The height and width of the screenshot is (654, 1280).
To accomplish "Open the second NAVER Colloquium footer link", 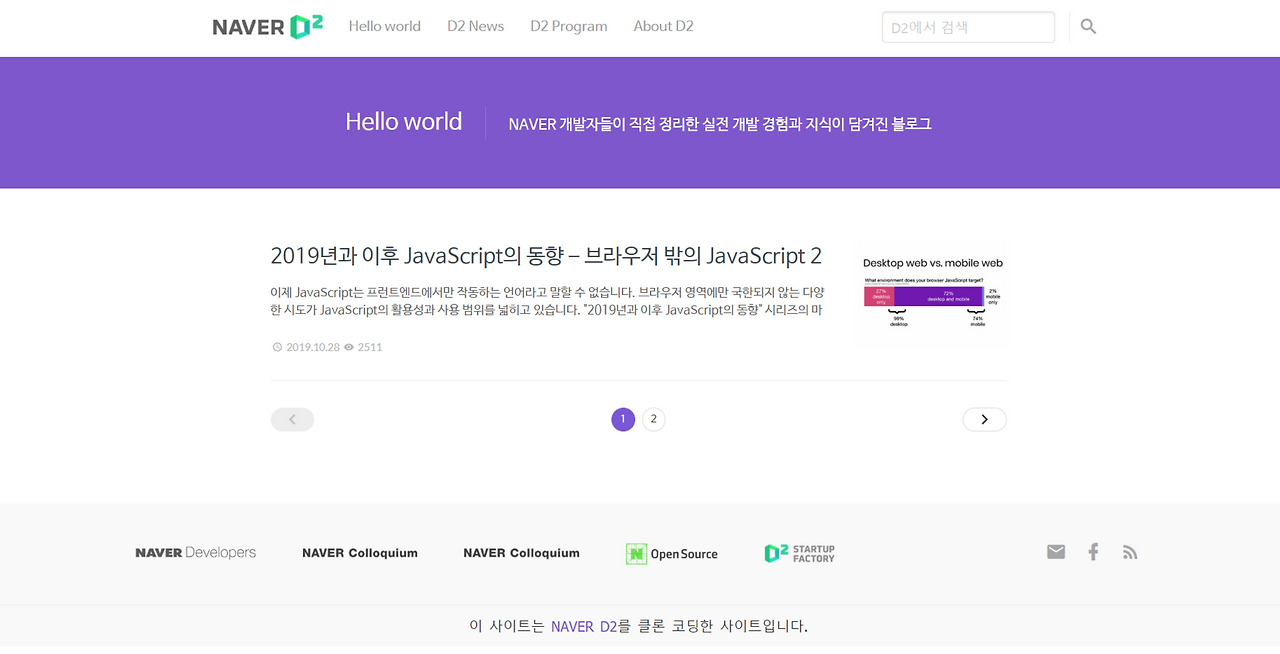I will (x=521, y=553).
